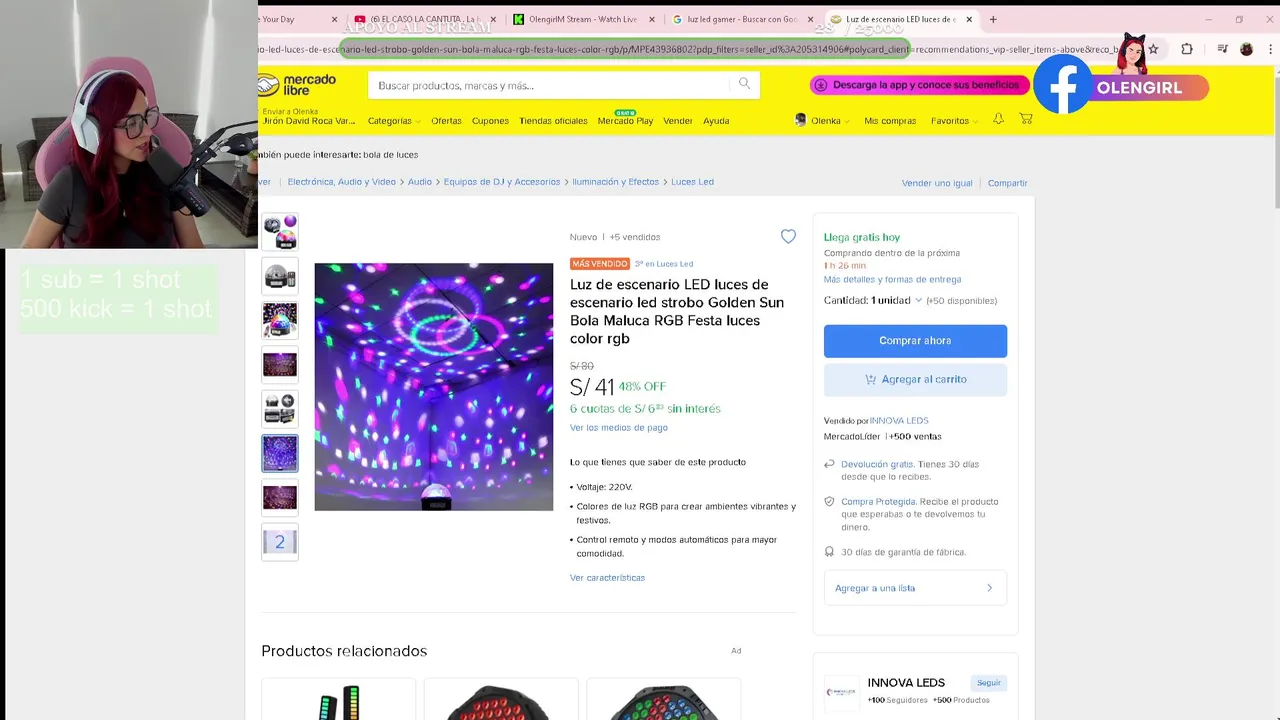The image size is (1280, 720).
Task: Click the Compra Protegida shield icon
Action: (829, 501)
